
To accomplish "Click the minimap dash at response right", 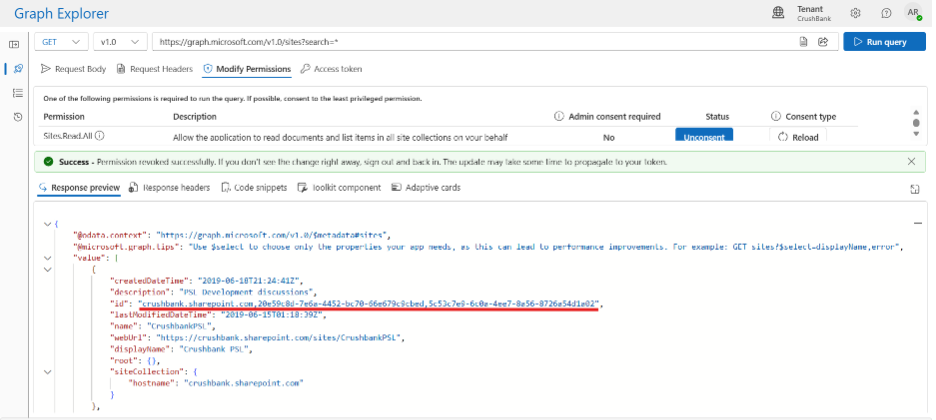I will tap(918, 223).
